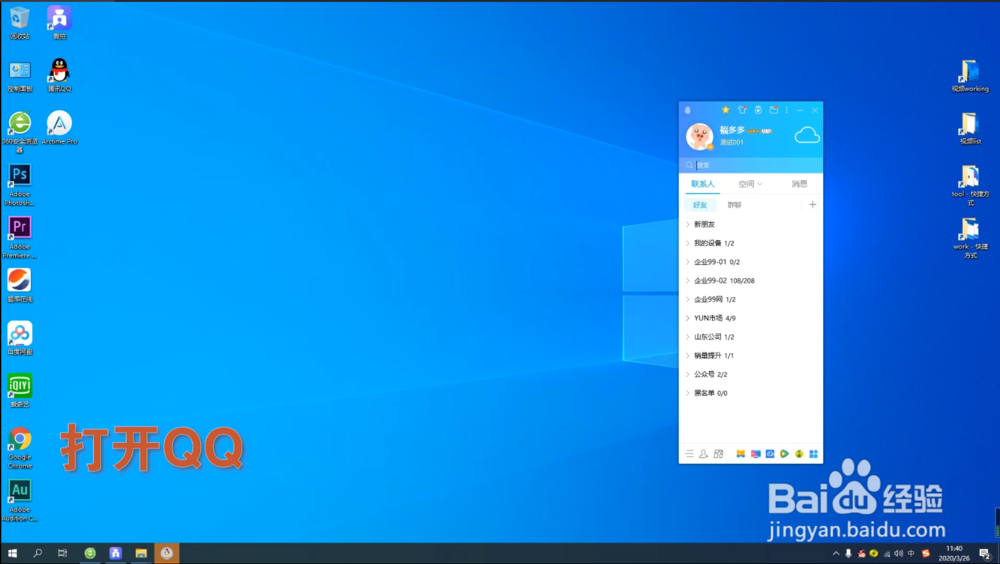Open the file assistant icon at QQ bottom

coord(719,454)
